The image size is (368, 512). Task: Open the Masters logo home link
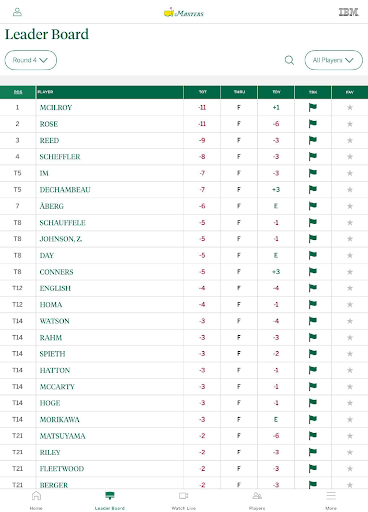point(184,13)
